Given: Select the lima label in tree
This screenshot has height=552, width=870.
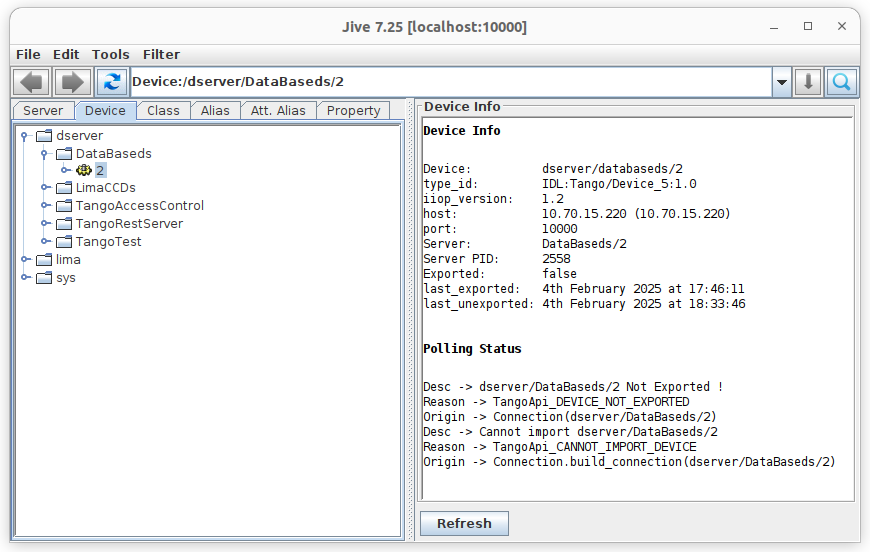Looking at the screenshot, I should click(68, 260).
